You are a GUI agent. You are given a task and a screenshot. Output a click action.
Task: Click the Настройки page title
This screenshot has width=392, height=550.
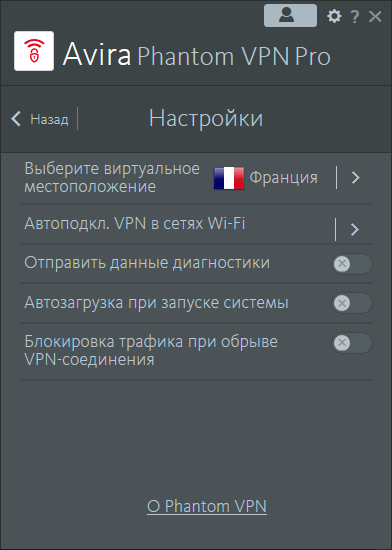pyautogui.click(x=206, y=118)
